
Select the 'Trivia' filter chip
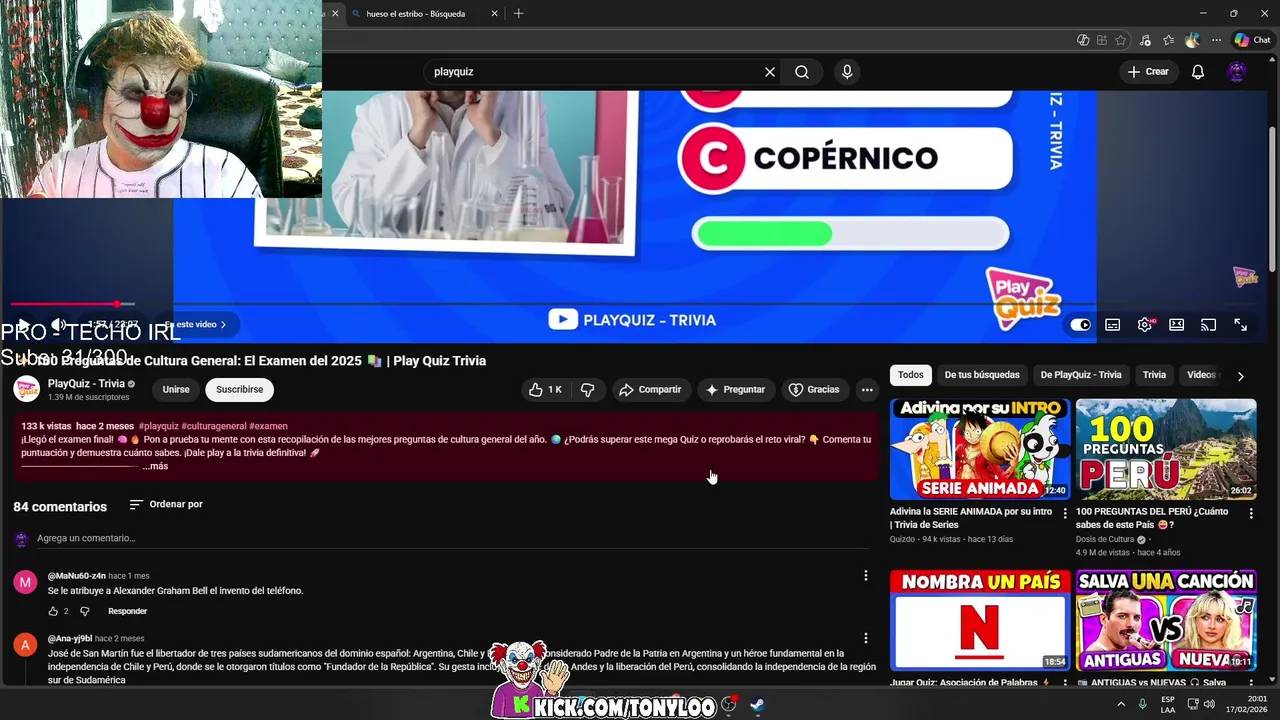tap(1154, 375)
